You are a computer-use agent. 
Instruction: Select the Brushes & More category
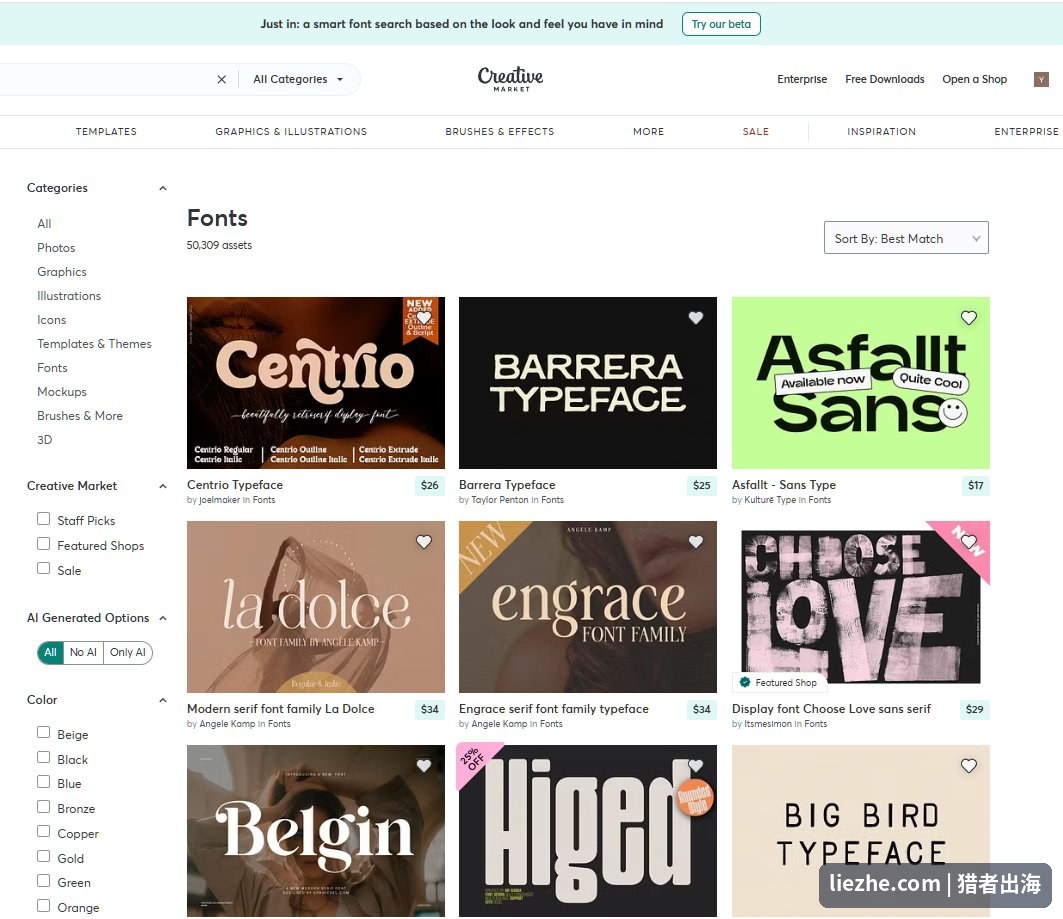click(80, 416)
